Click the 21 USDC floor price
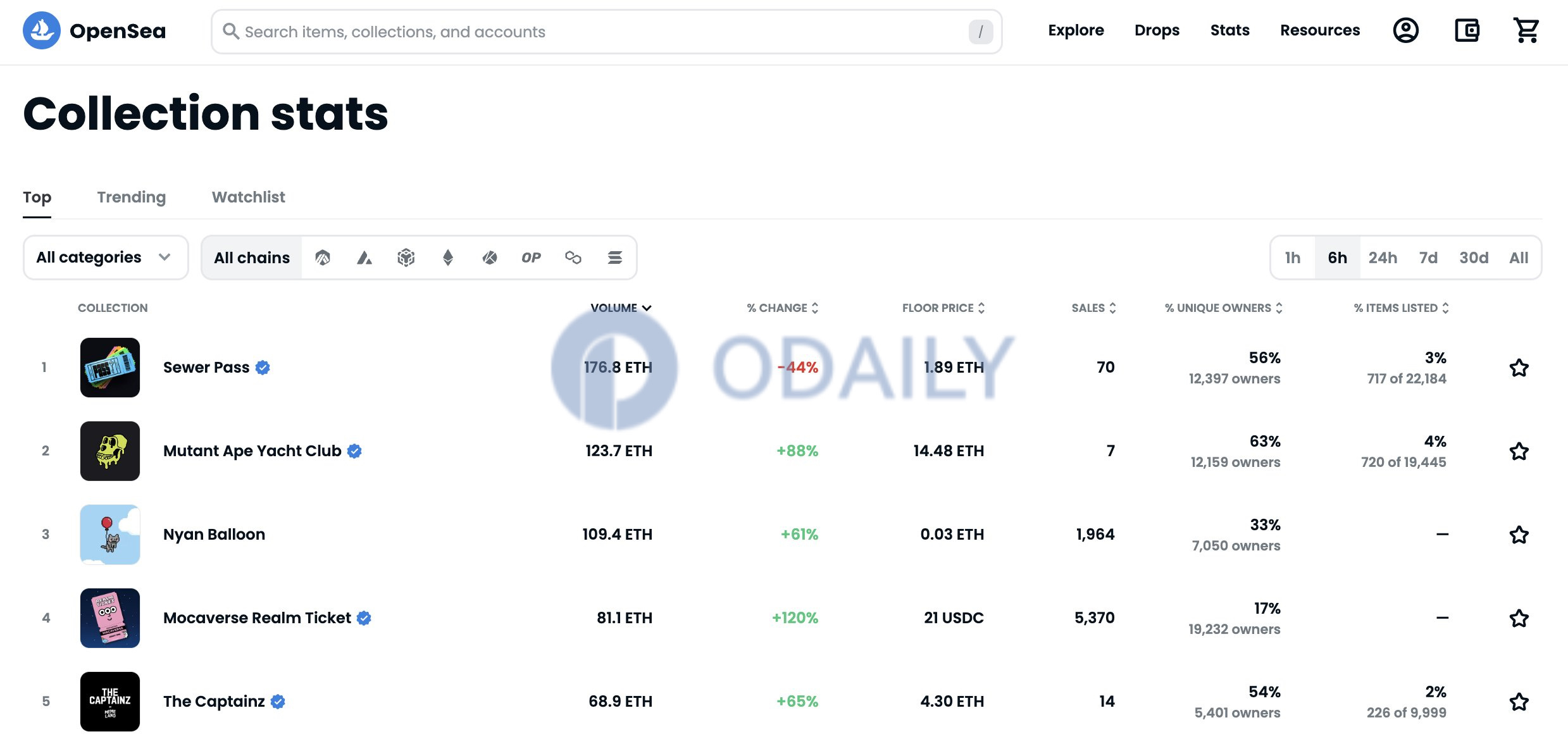Screen dimensions: 1568x739 [954, 618]
